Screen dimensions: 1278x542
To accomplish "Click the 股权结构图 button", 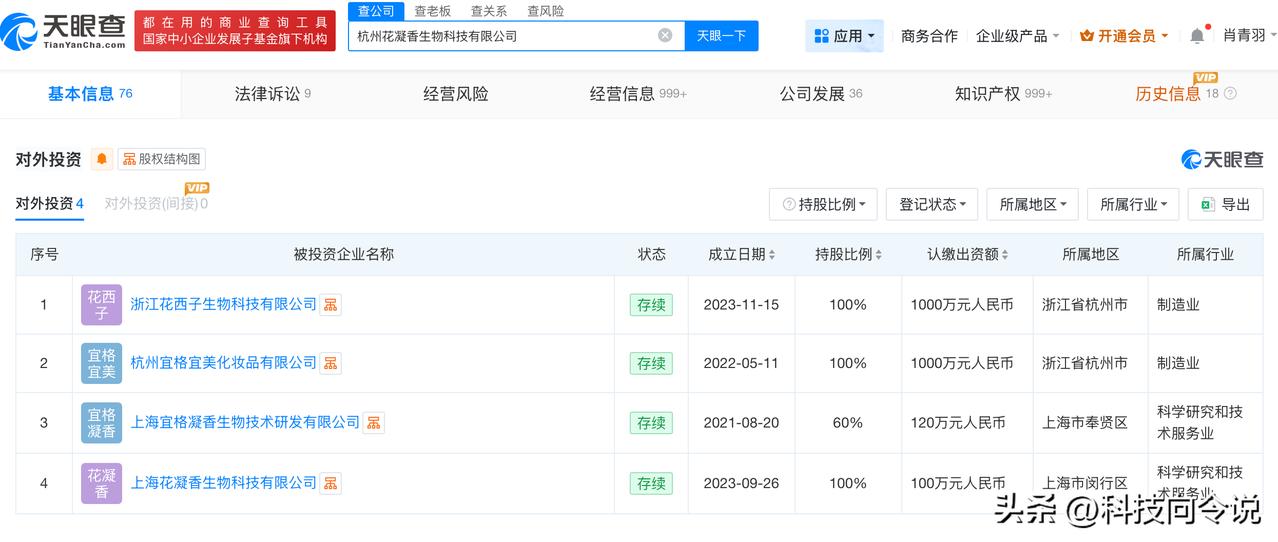I will point(162,159).
